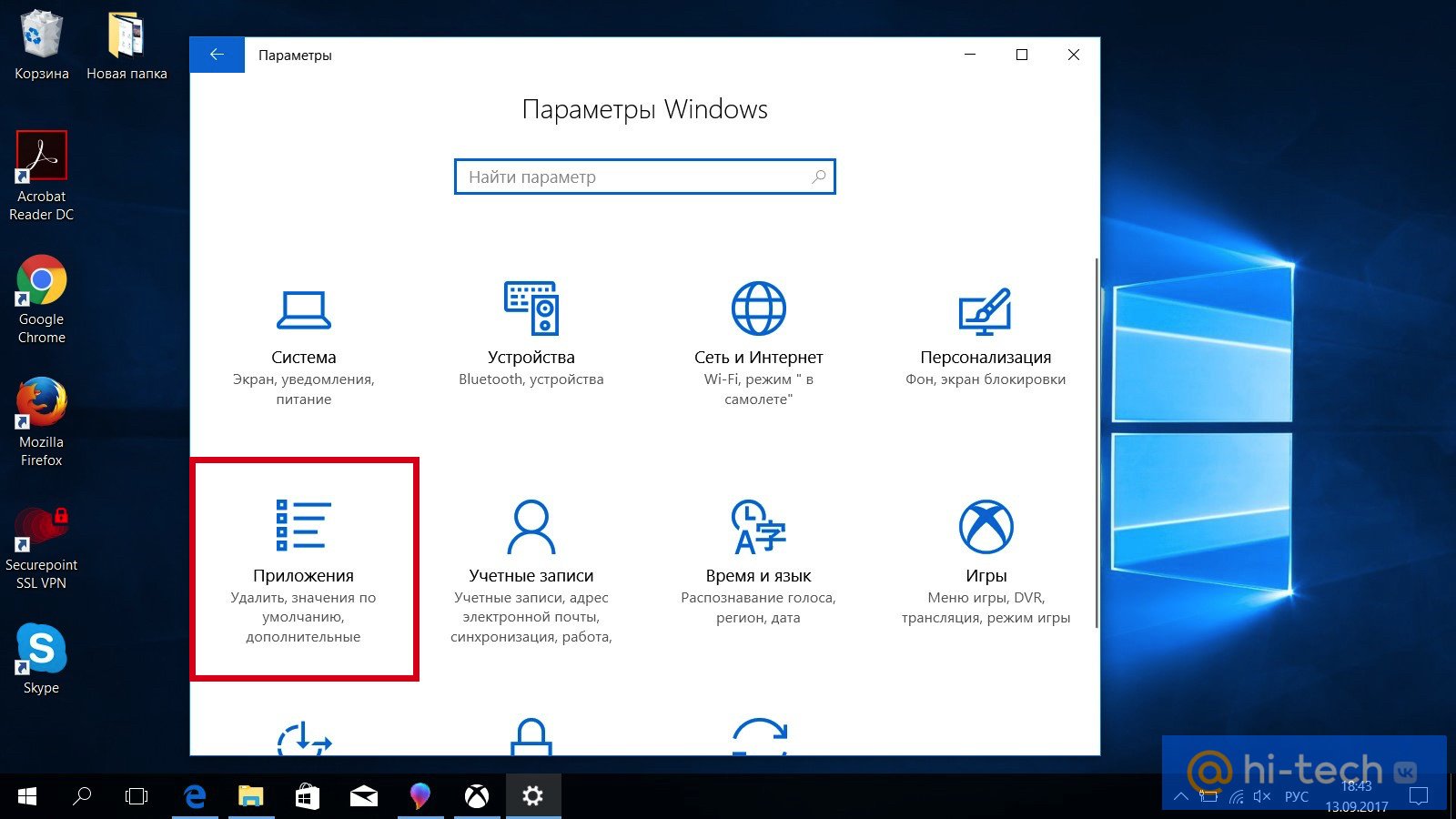Select the Новая папка desktop folder
The image size is (1456, 819).
[x=126, y=45]
